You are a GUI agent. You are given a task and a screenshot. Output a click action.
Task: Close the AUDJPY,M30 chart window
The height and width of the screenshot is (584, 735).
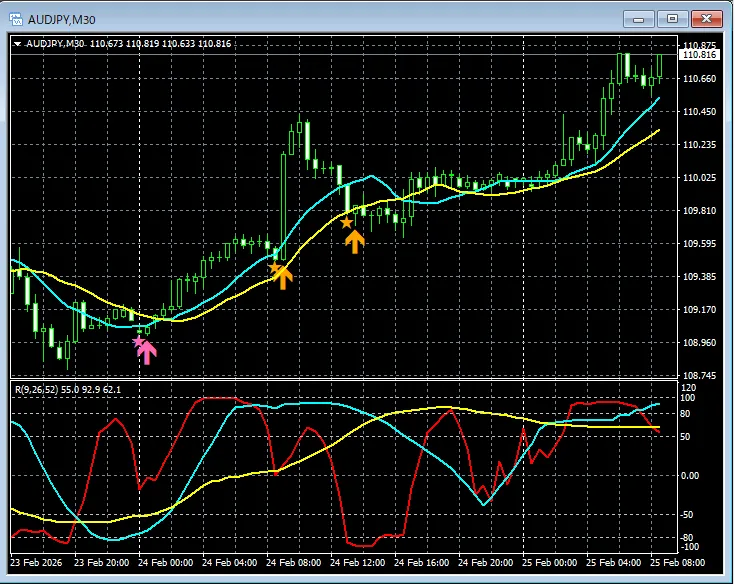(x=706, y=18)
